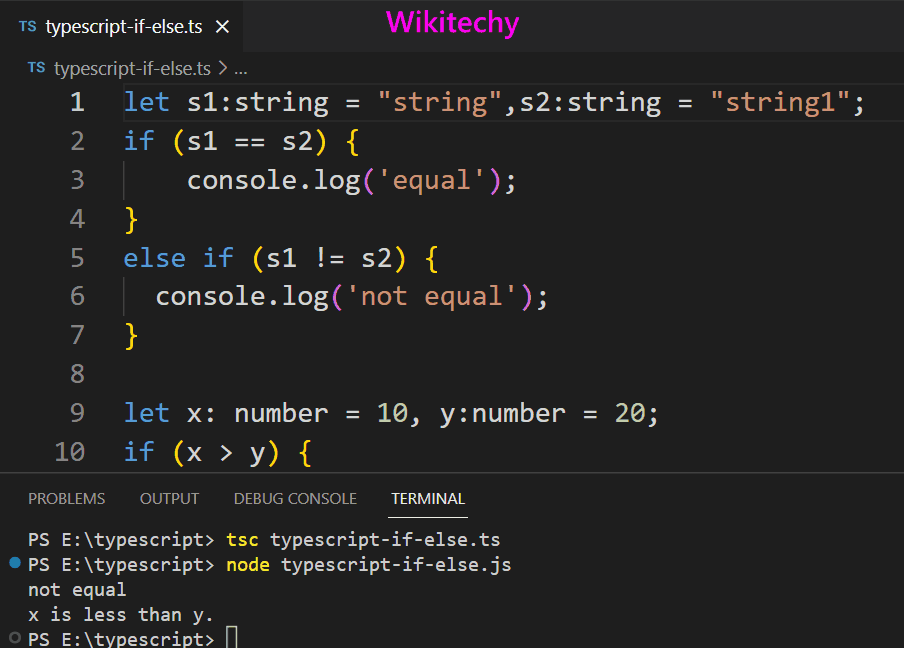Select the TERMINAL panel tab
Viewport: 904px width, 648px height.
pyautogui.click(x=428, y=498)
